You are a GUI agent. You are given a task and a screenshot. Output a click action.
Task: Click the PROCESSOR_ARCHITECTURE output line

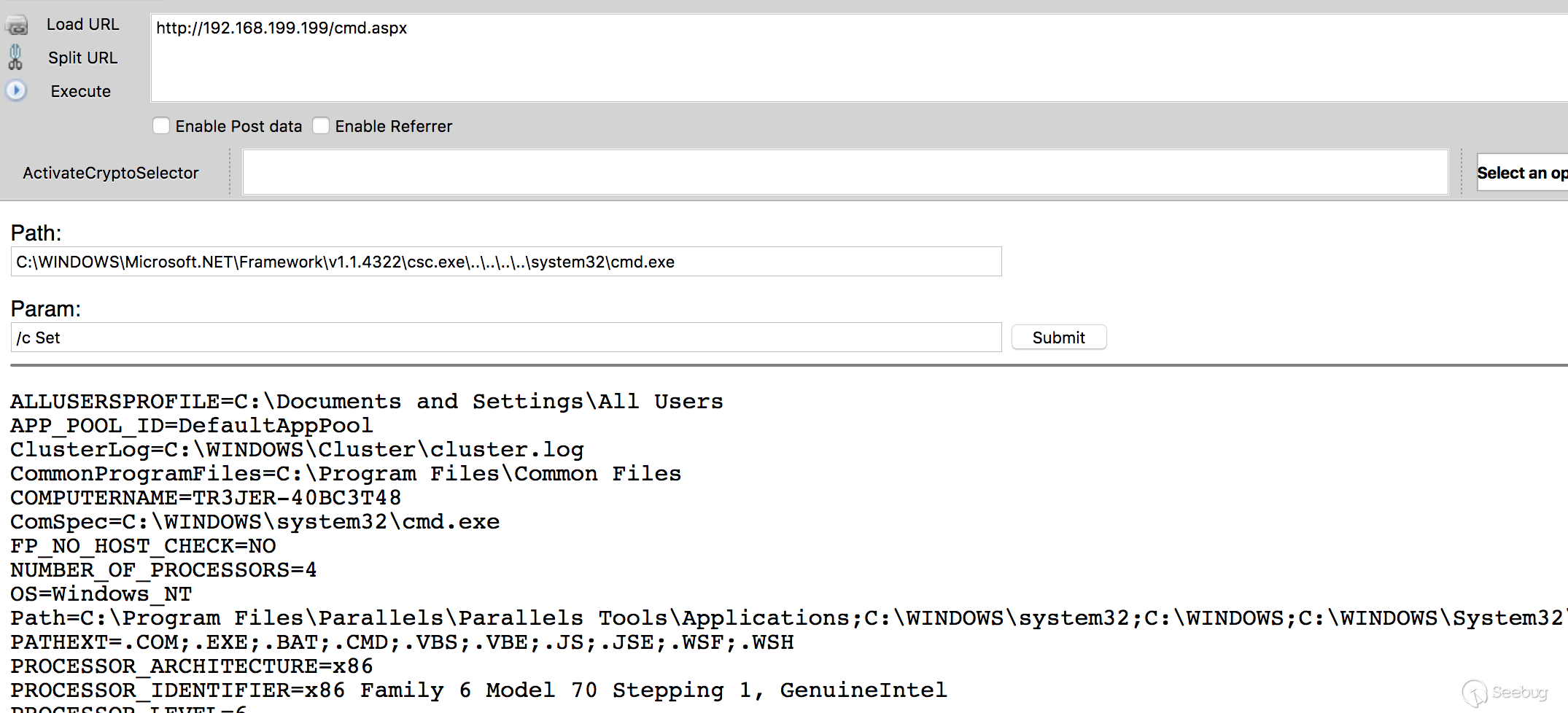point(191,666)
